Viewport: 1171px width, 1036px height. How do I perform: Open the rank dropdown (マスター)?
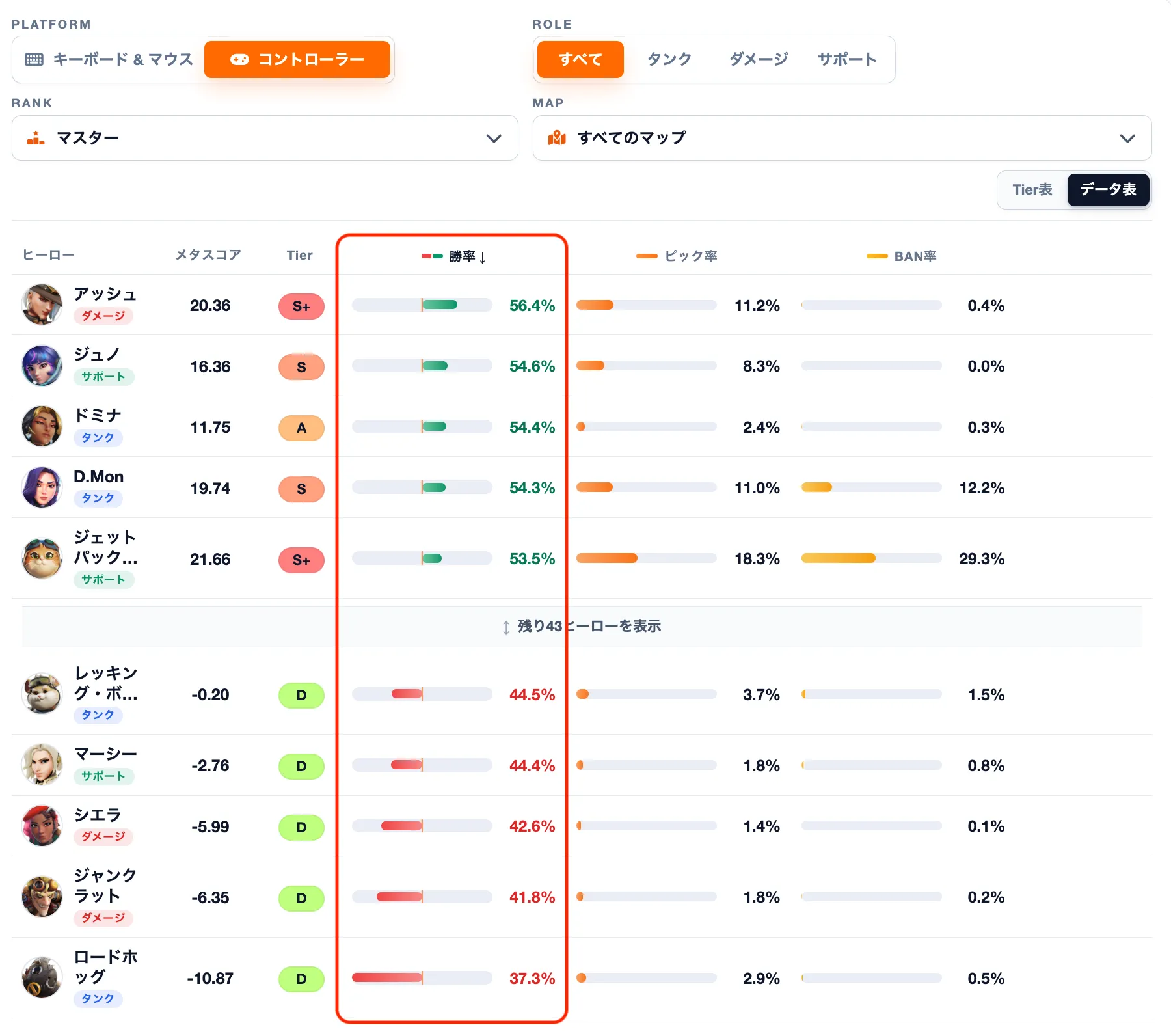(265, 138)
